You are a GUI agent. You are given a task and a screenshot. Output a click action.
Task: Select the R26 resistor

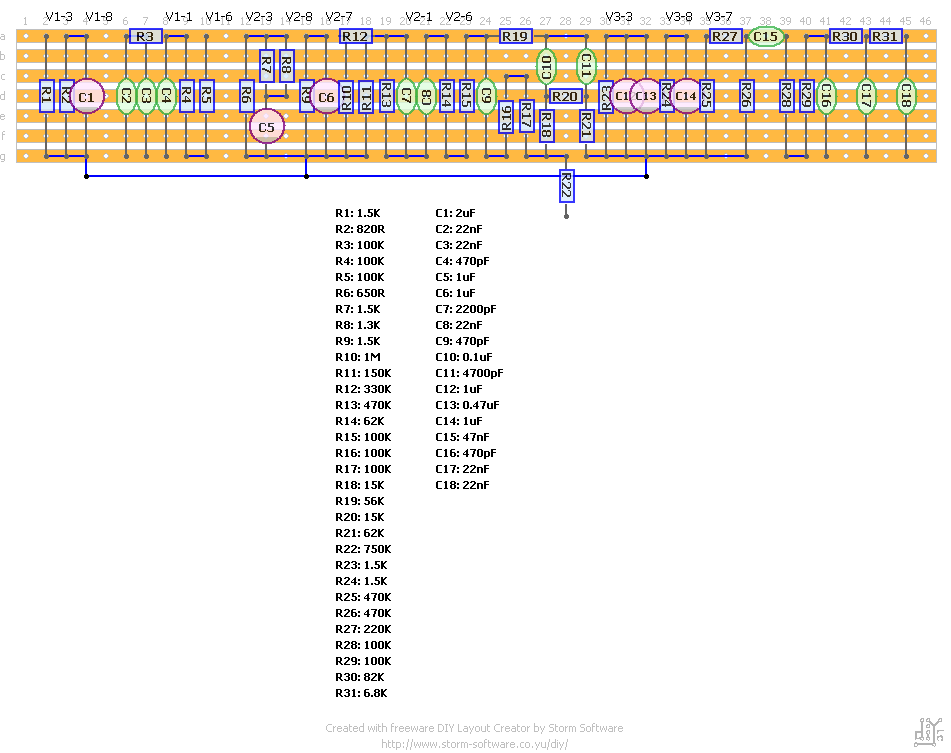(746, 96)
